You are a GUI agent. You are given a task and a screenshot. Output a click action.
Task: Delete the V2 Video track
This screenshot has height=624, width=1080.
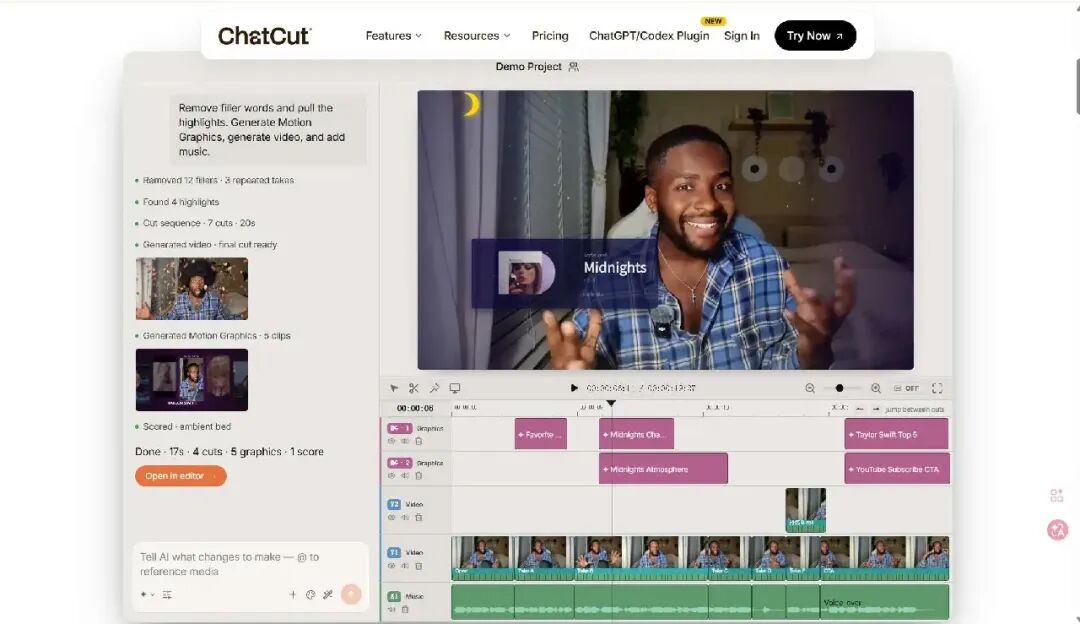tap(418, 517)
